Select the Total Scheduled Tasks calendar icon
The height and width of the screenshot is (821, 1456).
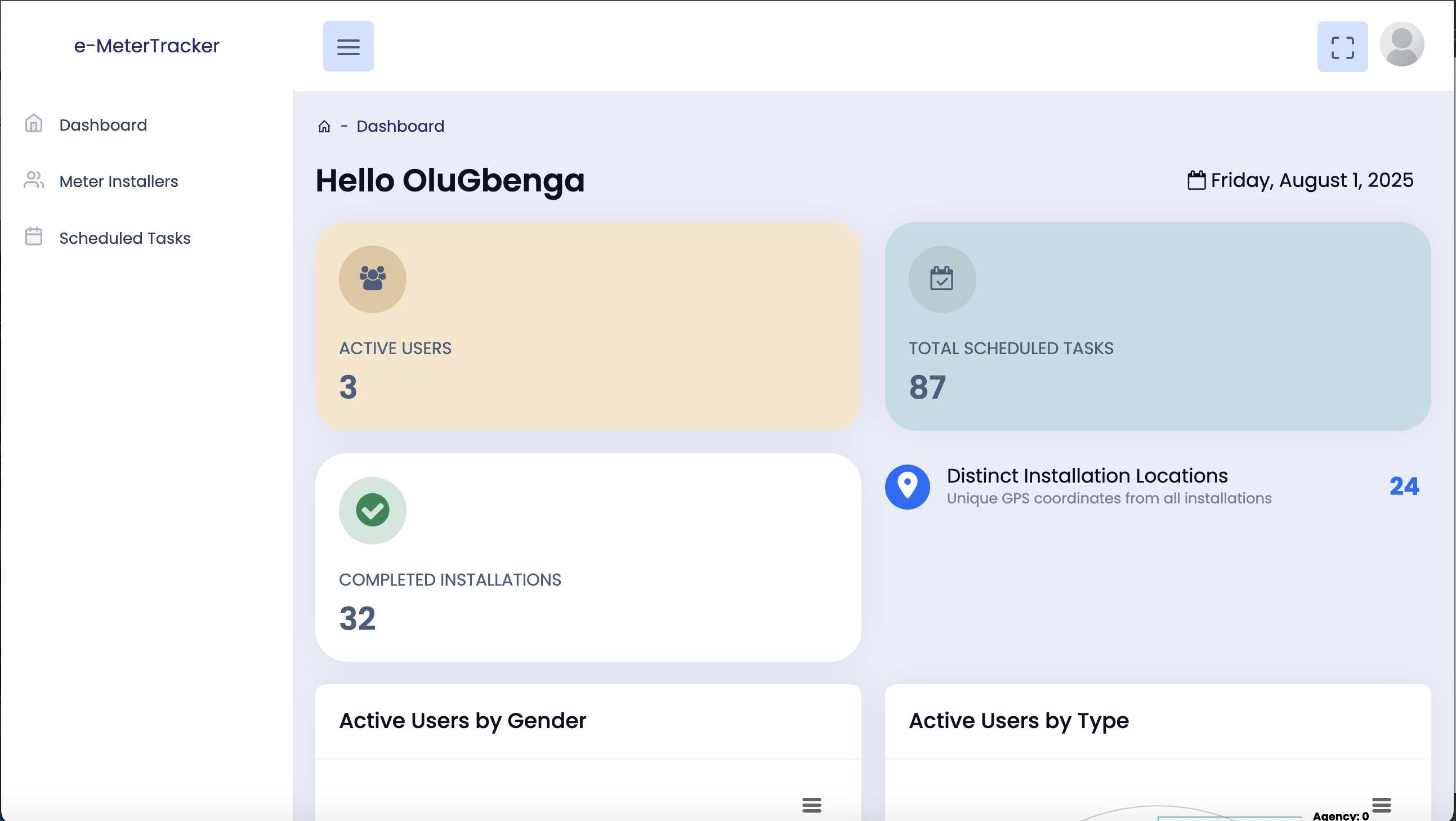point(941,279)
